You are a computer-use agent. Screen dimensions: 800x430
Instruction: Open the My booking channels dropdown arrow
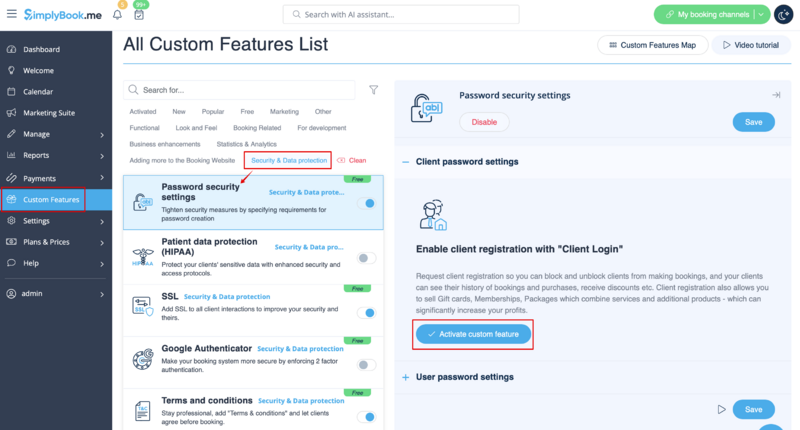pos(761,14)
